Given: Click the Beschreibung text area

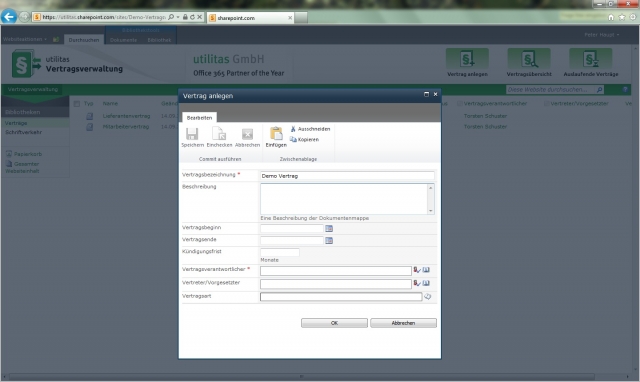Looking at the screenshot, I should tap(344, 199).
